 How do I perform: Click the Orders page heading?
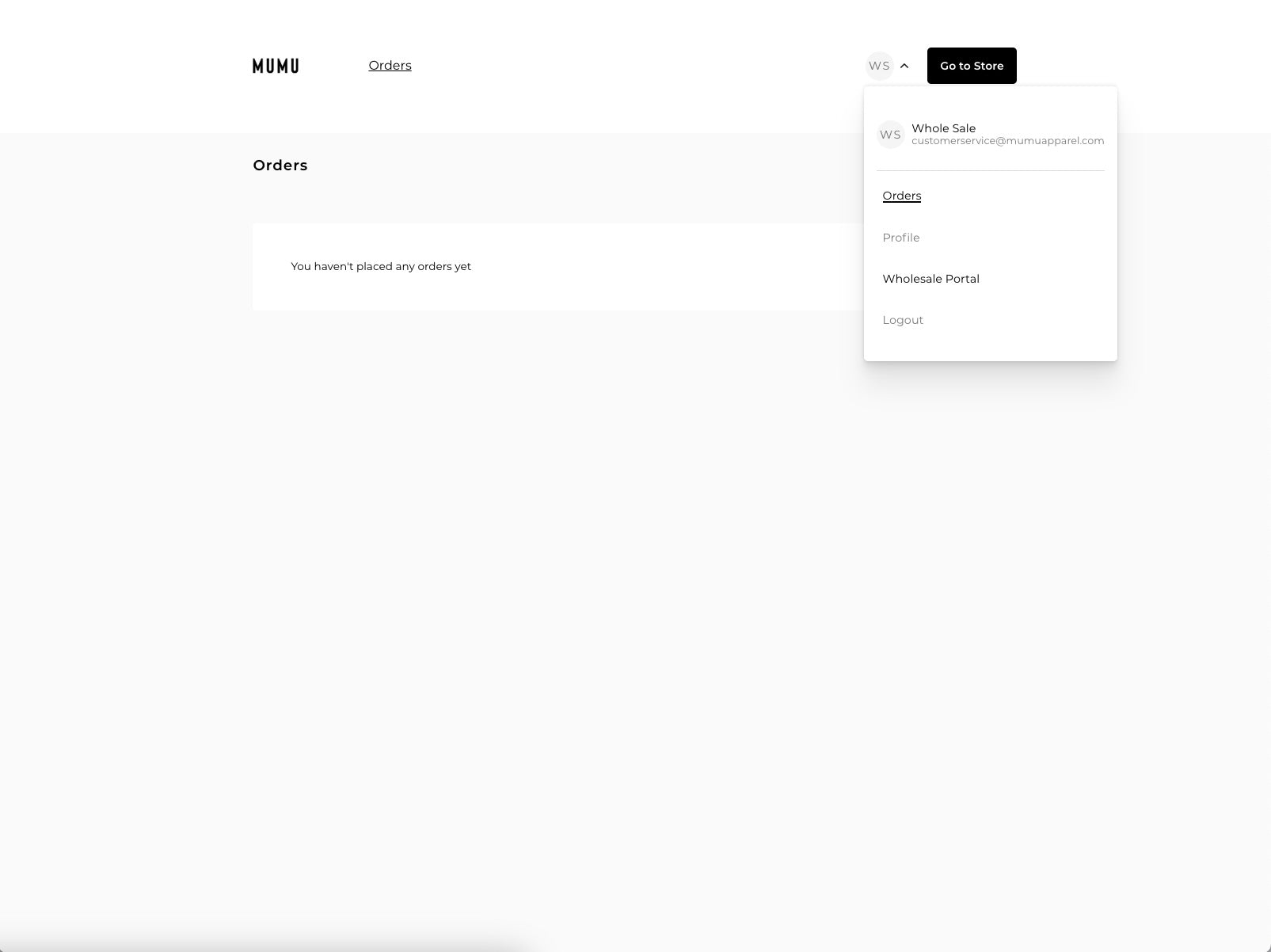[x=280, y=166]
